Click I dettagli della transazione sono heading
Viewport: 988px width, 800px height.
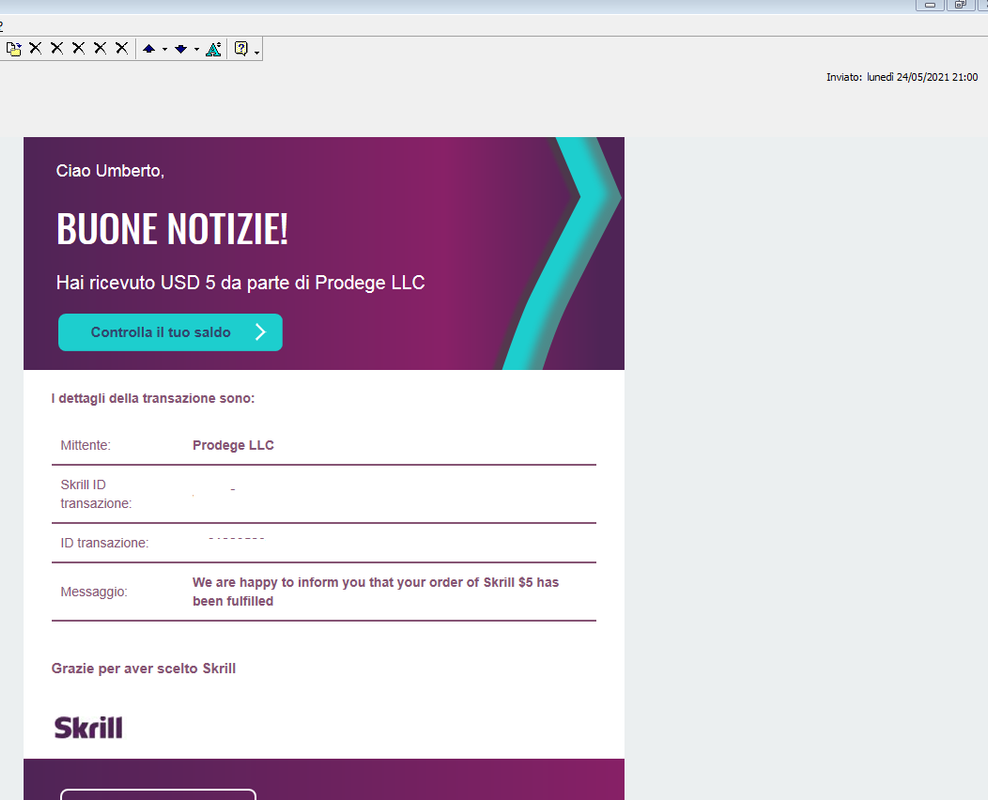[153, 398]
